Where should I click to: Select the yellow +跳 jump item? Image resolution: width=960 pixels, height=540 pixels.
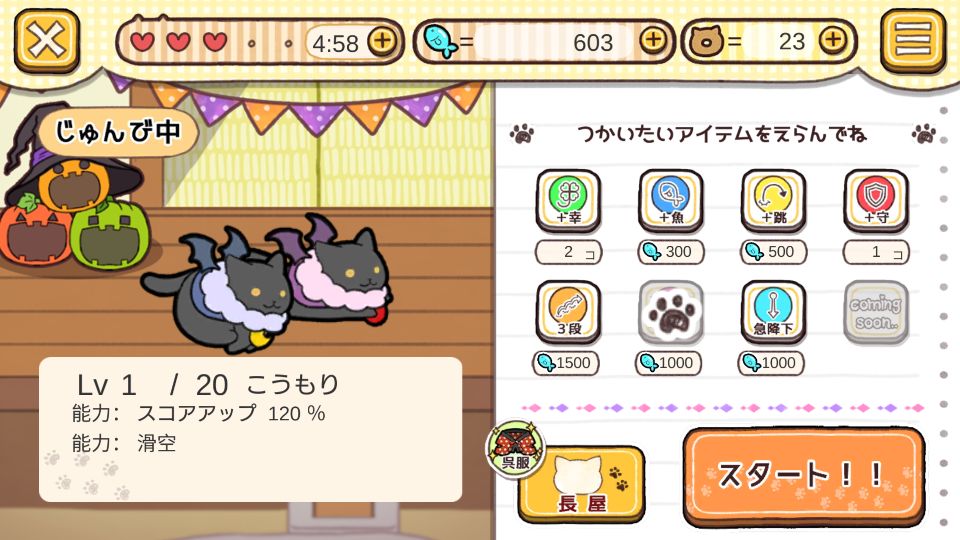point(773,201)
